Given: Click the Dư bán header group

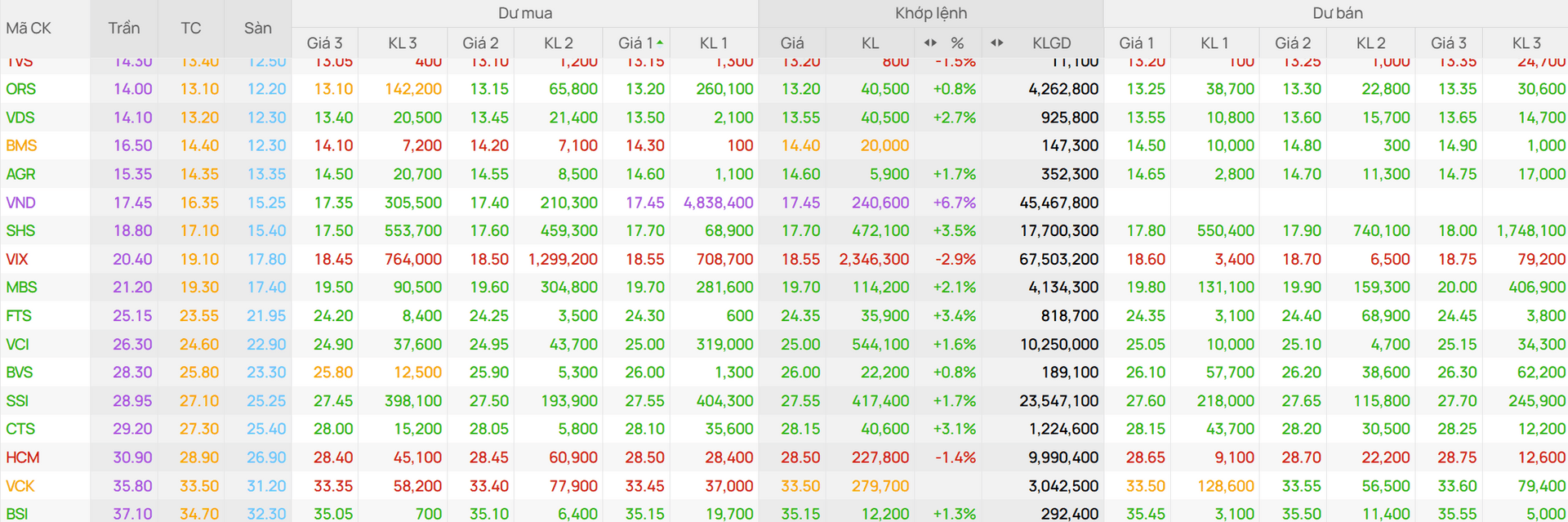Looking at the screenshot, I should click(1338, 13).
